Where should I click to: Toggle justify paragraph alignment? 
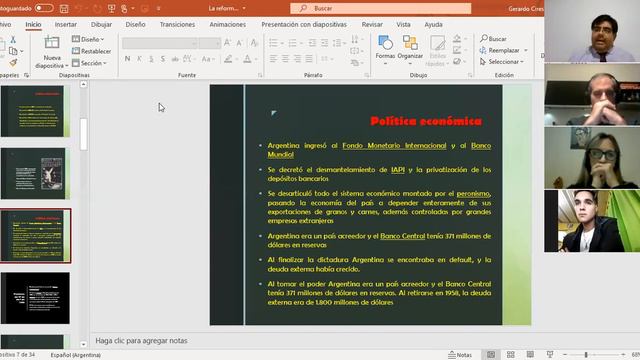click(309, 59)
